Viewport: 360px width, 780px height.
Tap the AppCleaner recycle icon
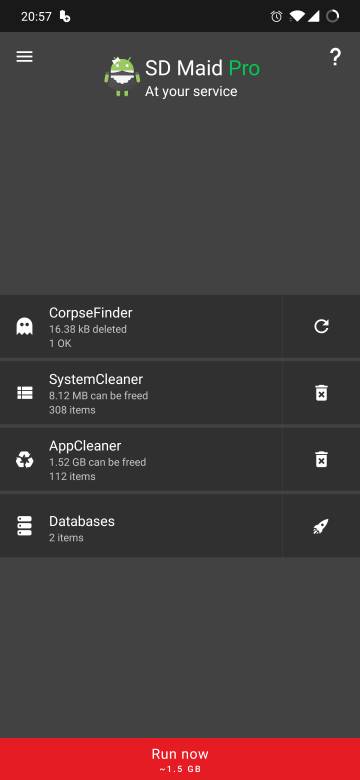pos(24,460)
